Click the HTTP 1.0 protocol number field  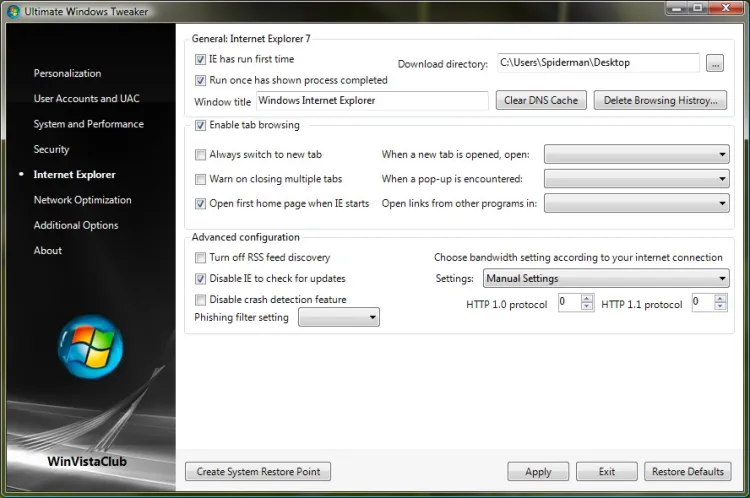[x=569, y=302]
